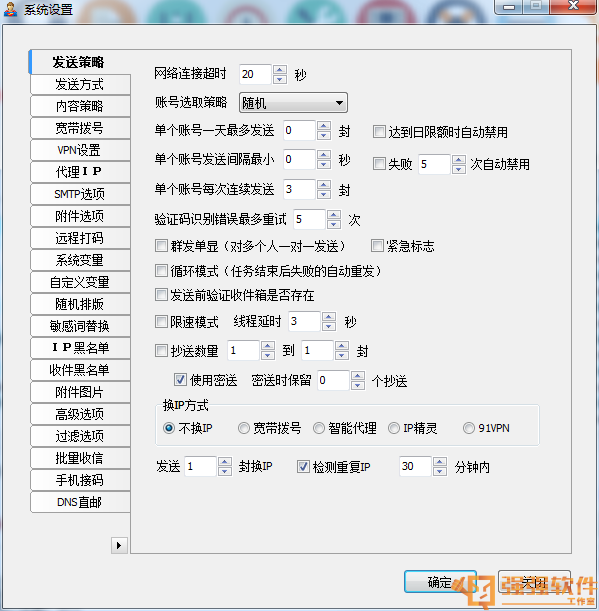Image resolution: width=599 pixels, height=611 pixels.
Task: Decrease daily send limit spinner arrow
Action: (324, 135)
